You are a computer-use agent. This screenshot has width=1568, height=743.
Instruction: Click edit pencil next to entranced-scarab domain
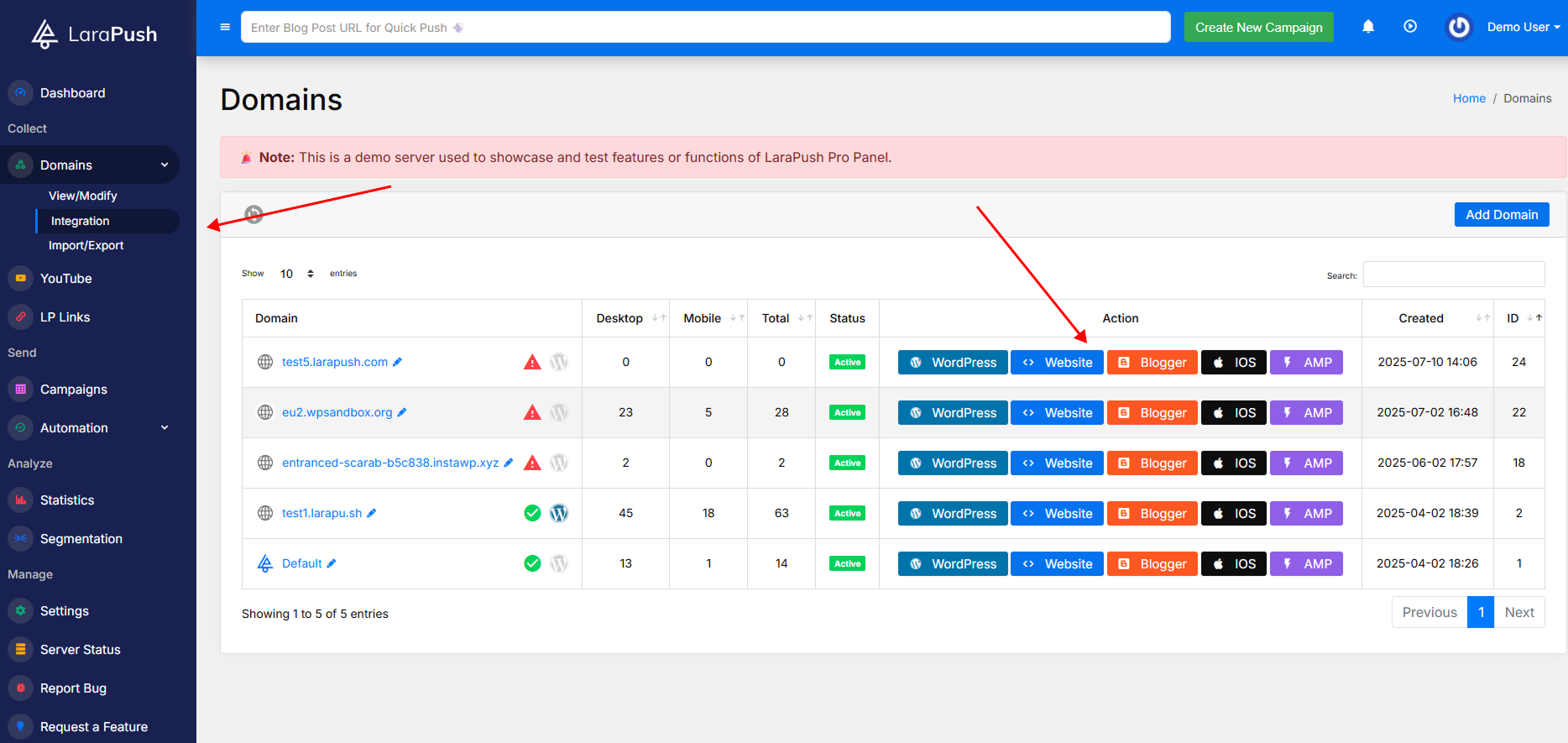(x=509, y=463)
